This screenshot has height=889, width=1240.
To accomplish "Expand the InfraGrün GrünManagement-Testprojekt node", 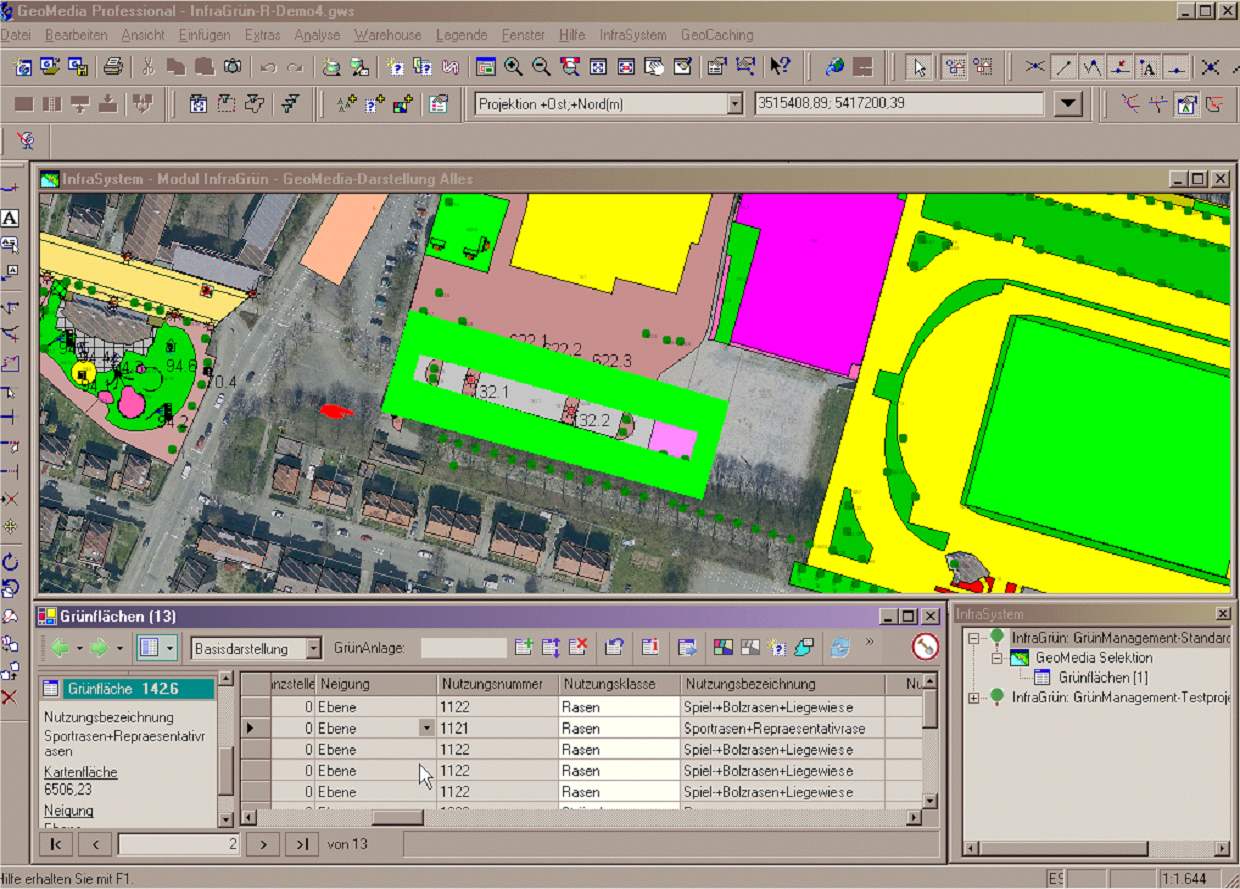I will pyautogui.click(x=972, y=698).
